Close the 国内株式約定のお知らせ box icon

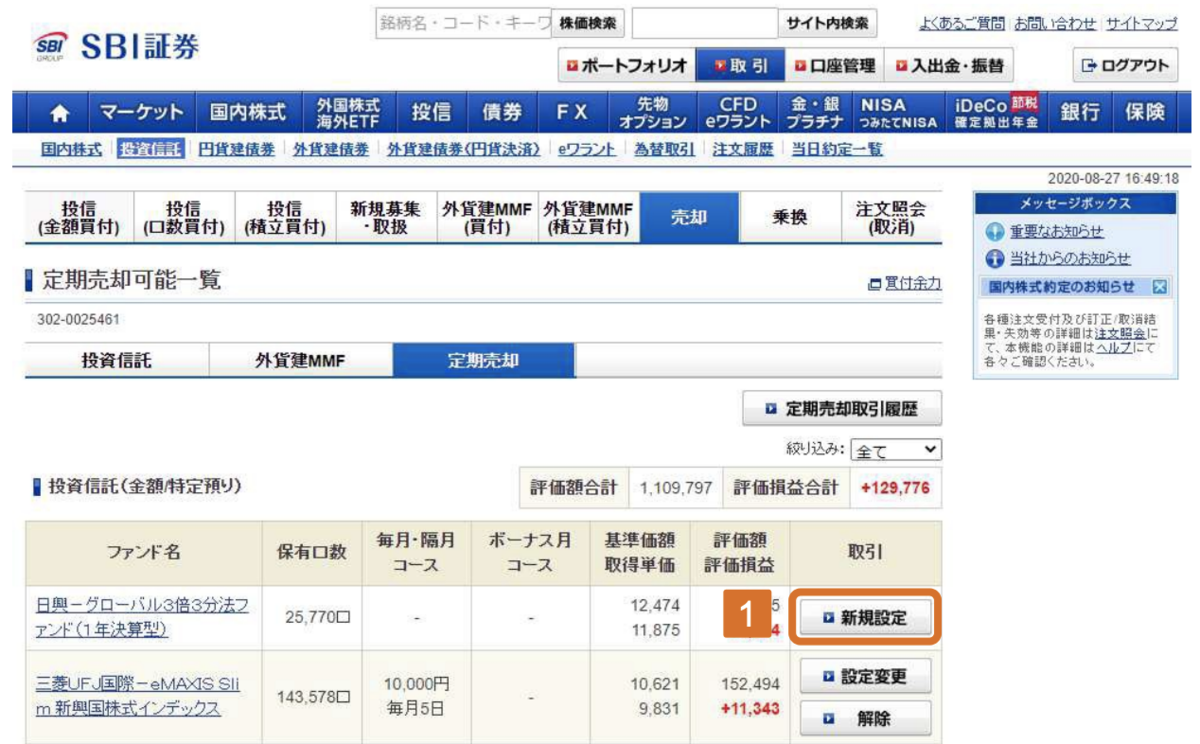1160,287
